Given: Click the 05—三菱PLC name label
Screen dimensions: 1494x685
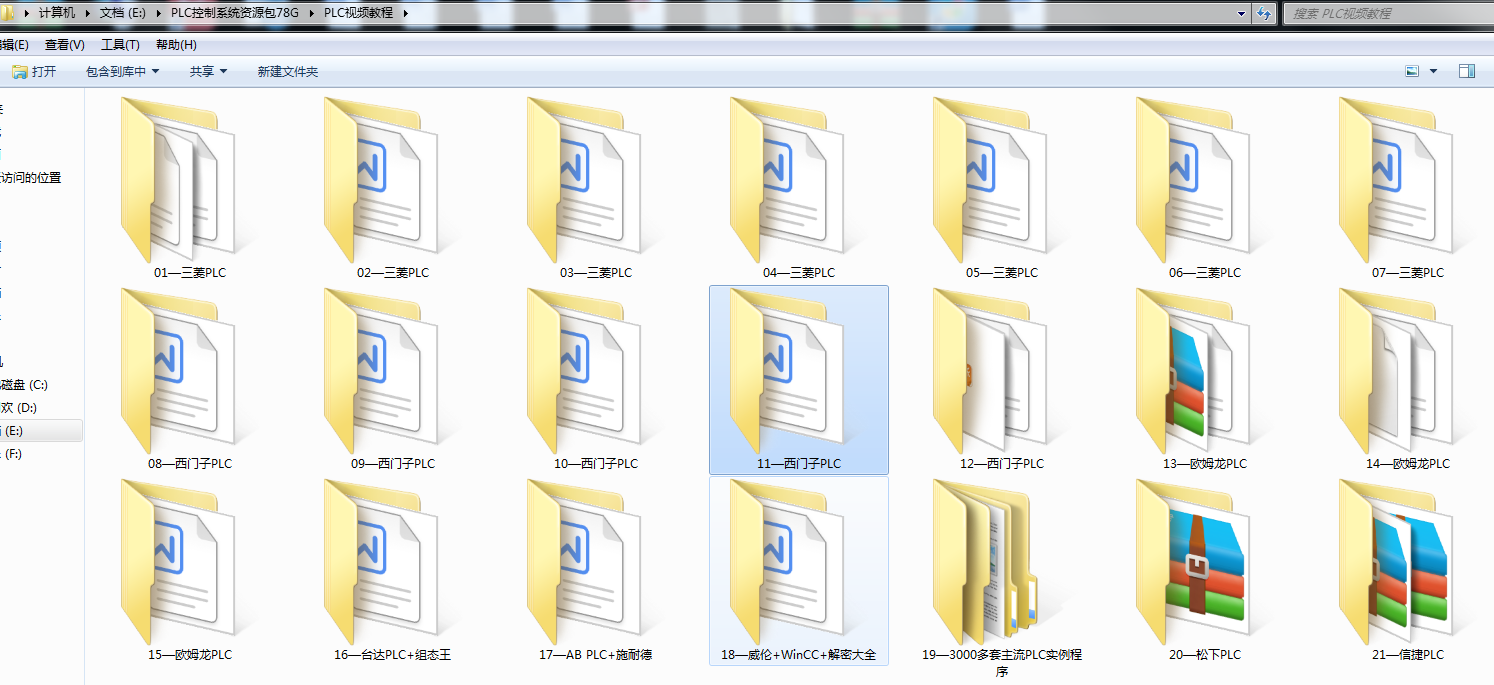Looking at the screenshot, I should pyautogui.click(x=1002, y=272).
